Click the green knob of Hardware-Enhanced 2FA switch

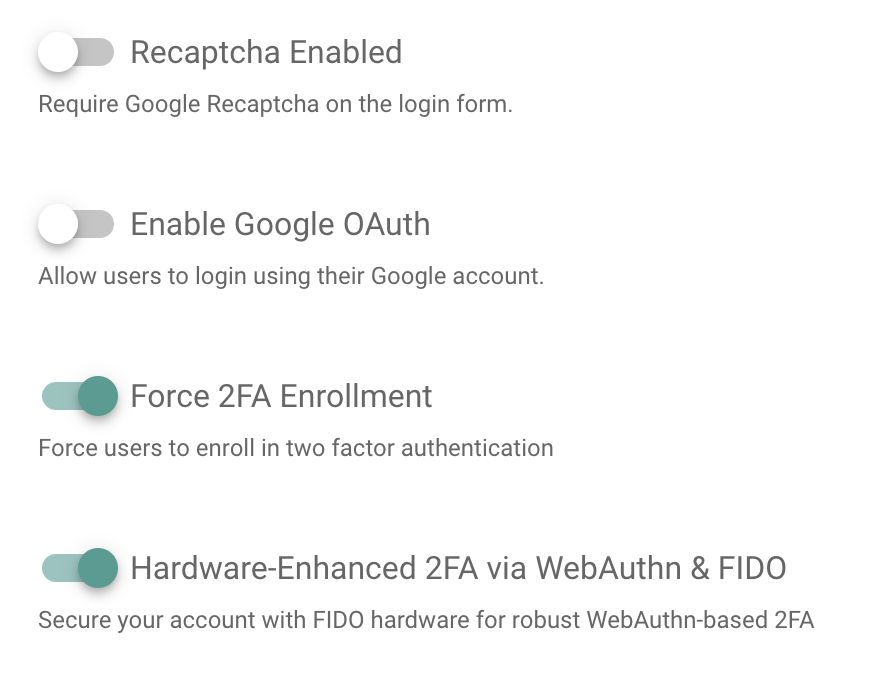98,569
